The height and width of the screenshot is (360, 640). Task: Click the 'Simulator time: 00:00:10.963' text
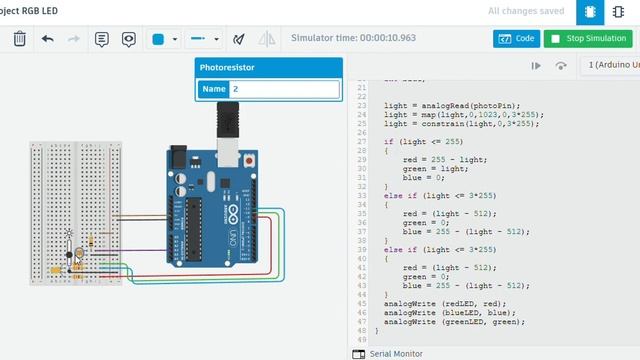tap(353, 38)
